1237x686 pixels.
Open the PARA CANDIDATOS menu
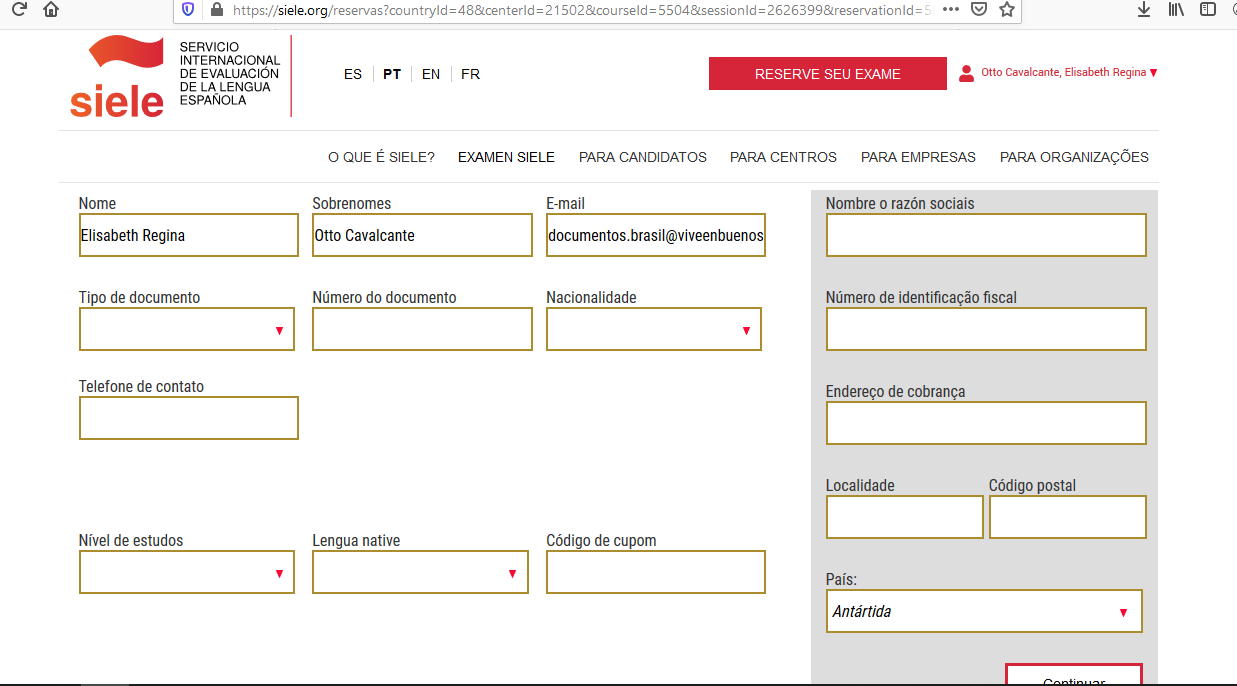[643, 157]
